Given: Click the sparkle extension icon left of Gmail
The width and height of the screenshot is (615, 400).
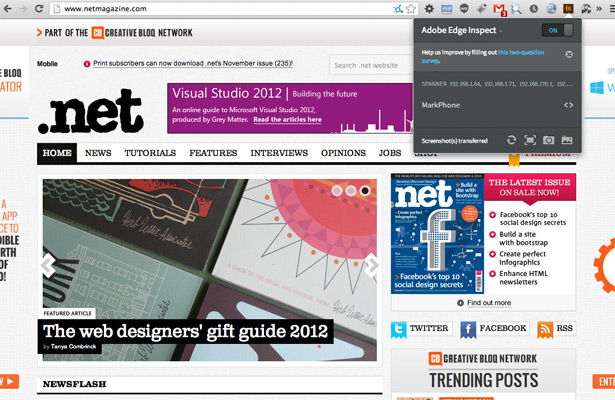Looking at the screenshot, I should tap(481, 8).
